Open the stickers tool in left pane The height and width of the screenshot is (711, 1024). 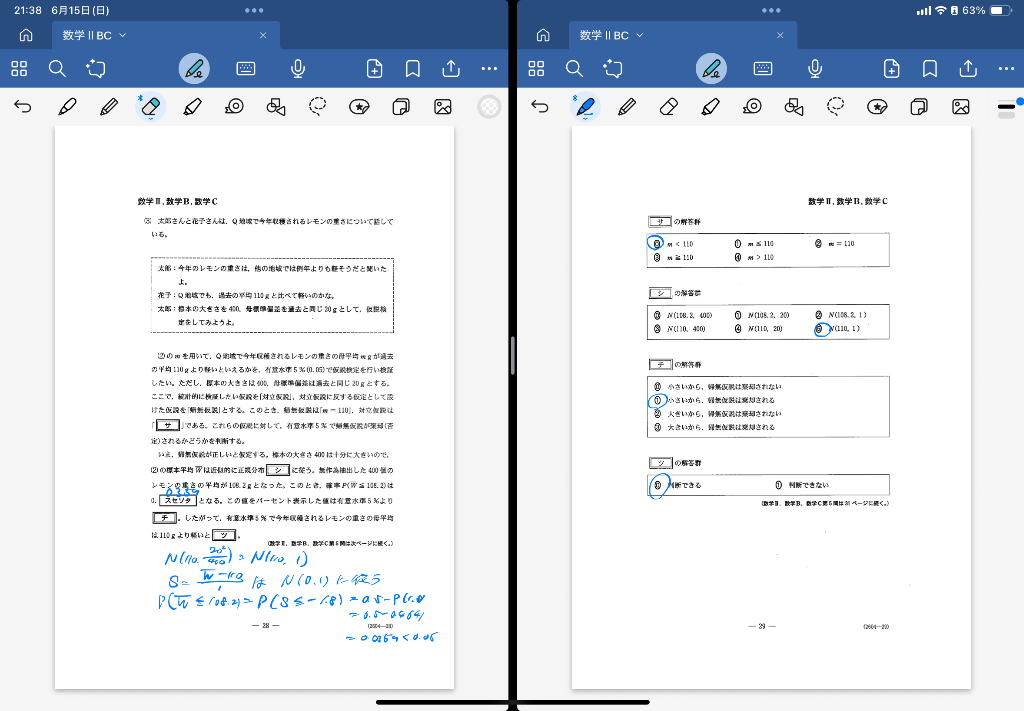pyautogui.click(x=360, y=106)
